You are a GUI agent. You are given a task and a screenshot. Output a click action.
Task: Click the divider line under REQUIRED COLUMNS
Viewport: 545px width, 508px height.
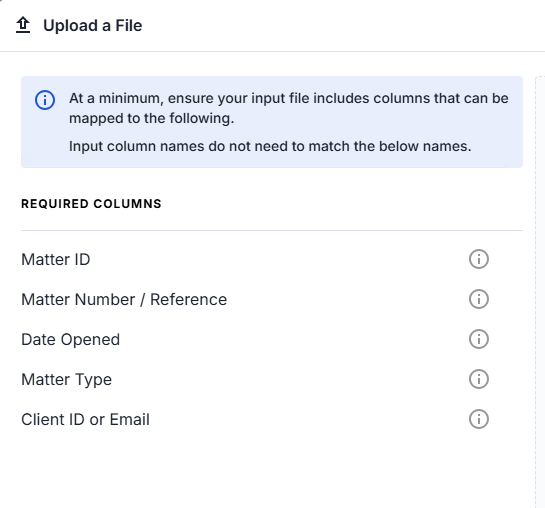point(272,230)
